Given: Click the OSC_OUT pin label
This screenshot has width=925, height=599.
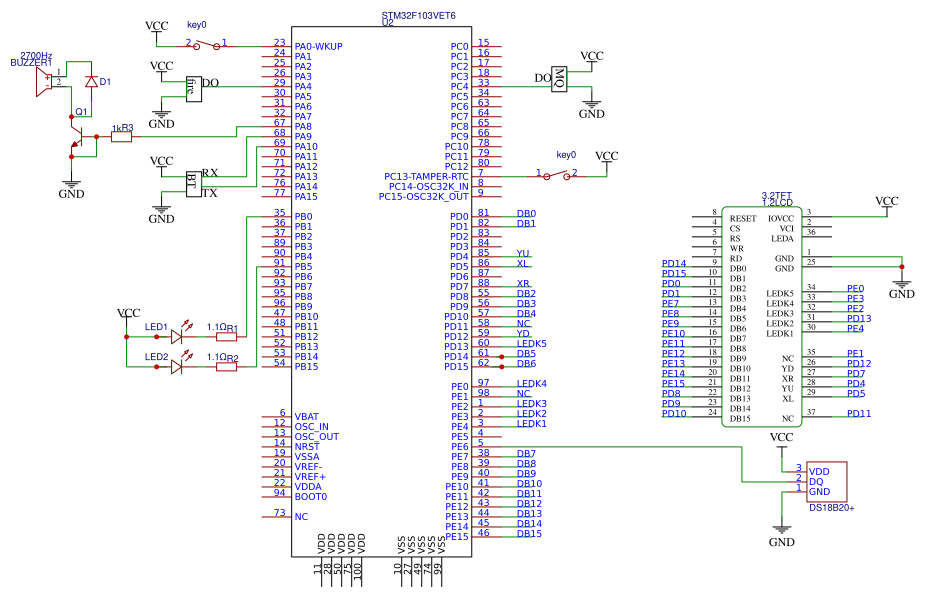Looking at the screenshot, I should click(x=317, y=437).
